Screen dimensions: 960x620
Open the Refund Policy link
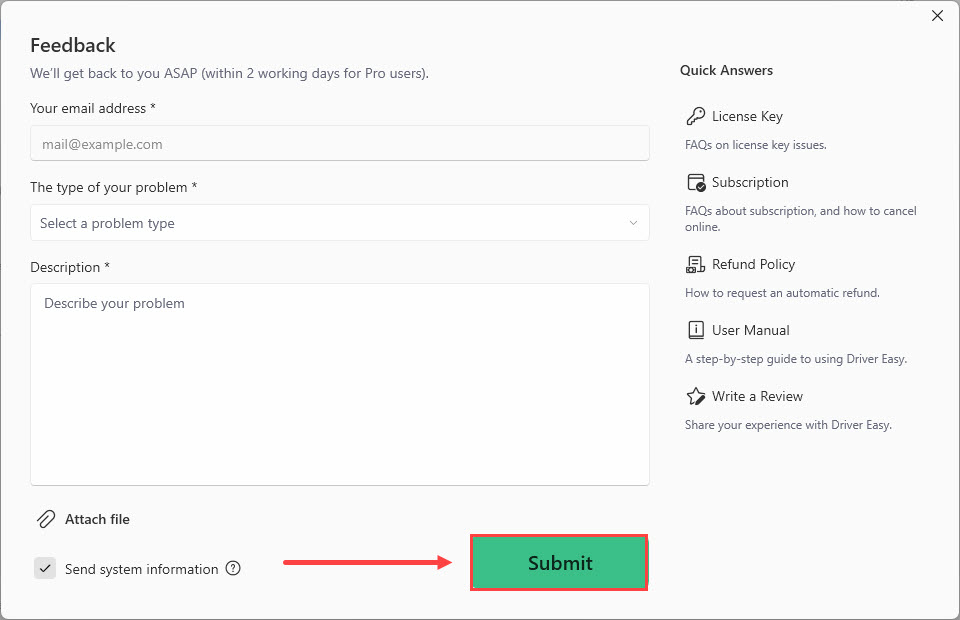753,264
